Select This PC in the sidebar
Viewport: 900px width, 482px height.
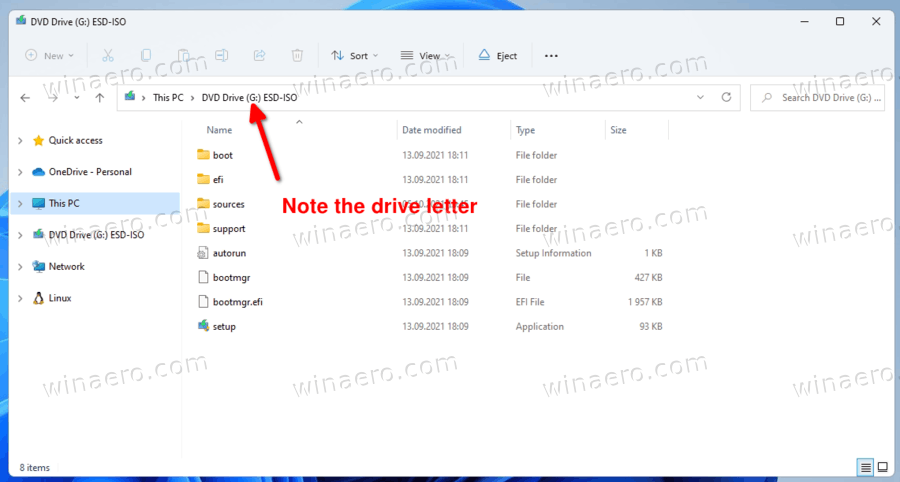point(64,204)
